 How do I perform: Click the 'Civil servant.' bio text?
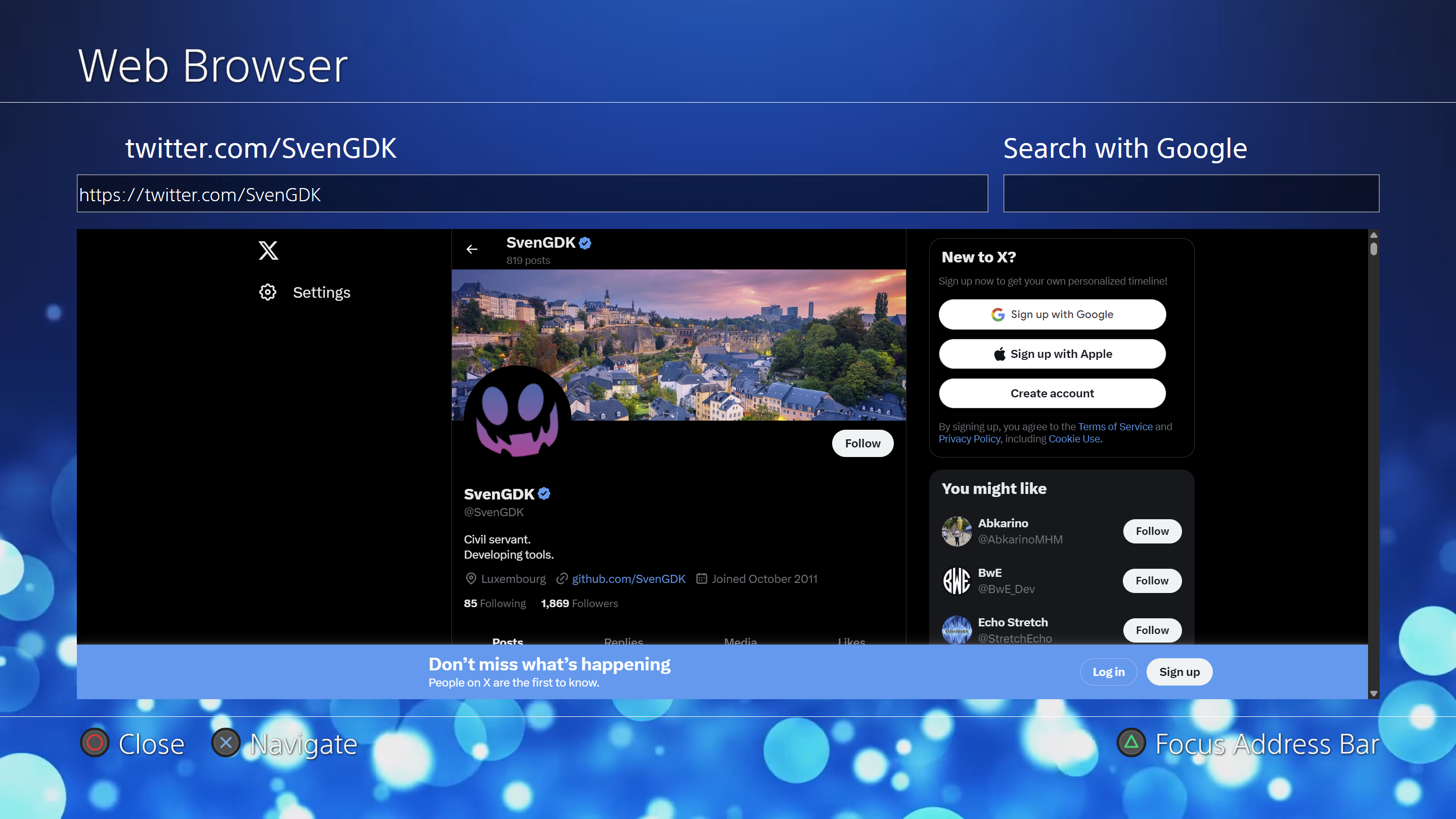(x=497, y=539)
